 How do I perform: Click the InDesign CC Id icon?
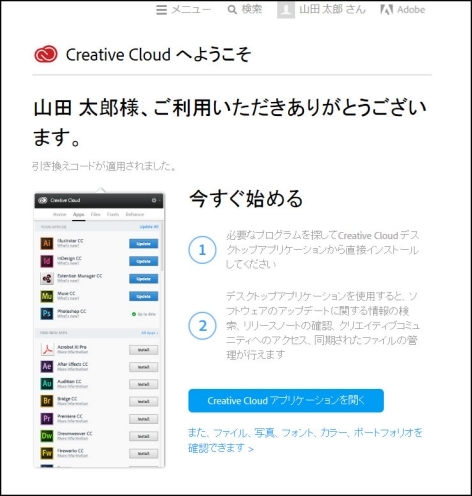47,261
